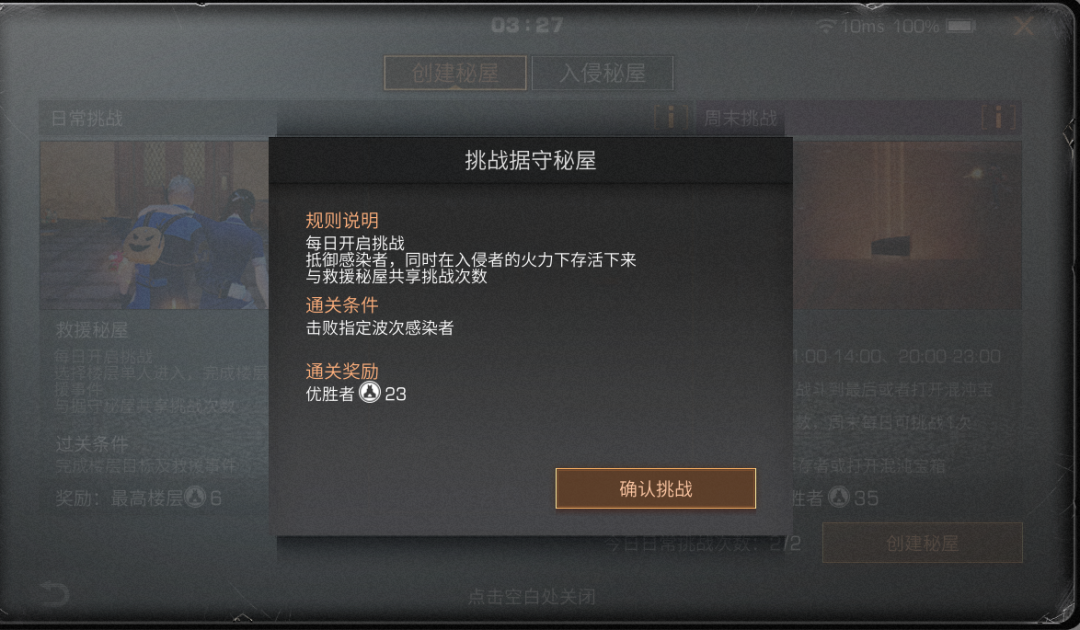This screenshot has width=1080, height=630.
Task: Open the 入侵秘屋 tab
Action: [x=603, y=72]
